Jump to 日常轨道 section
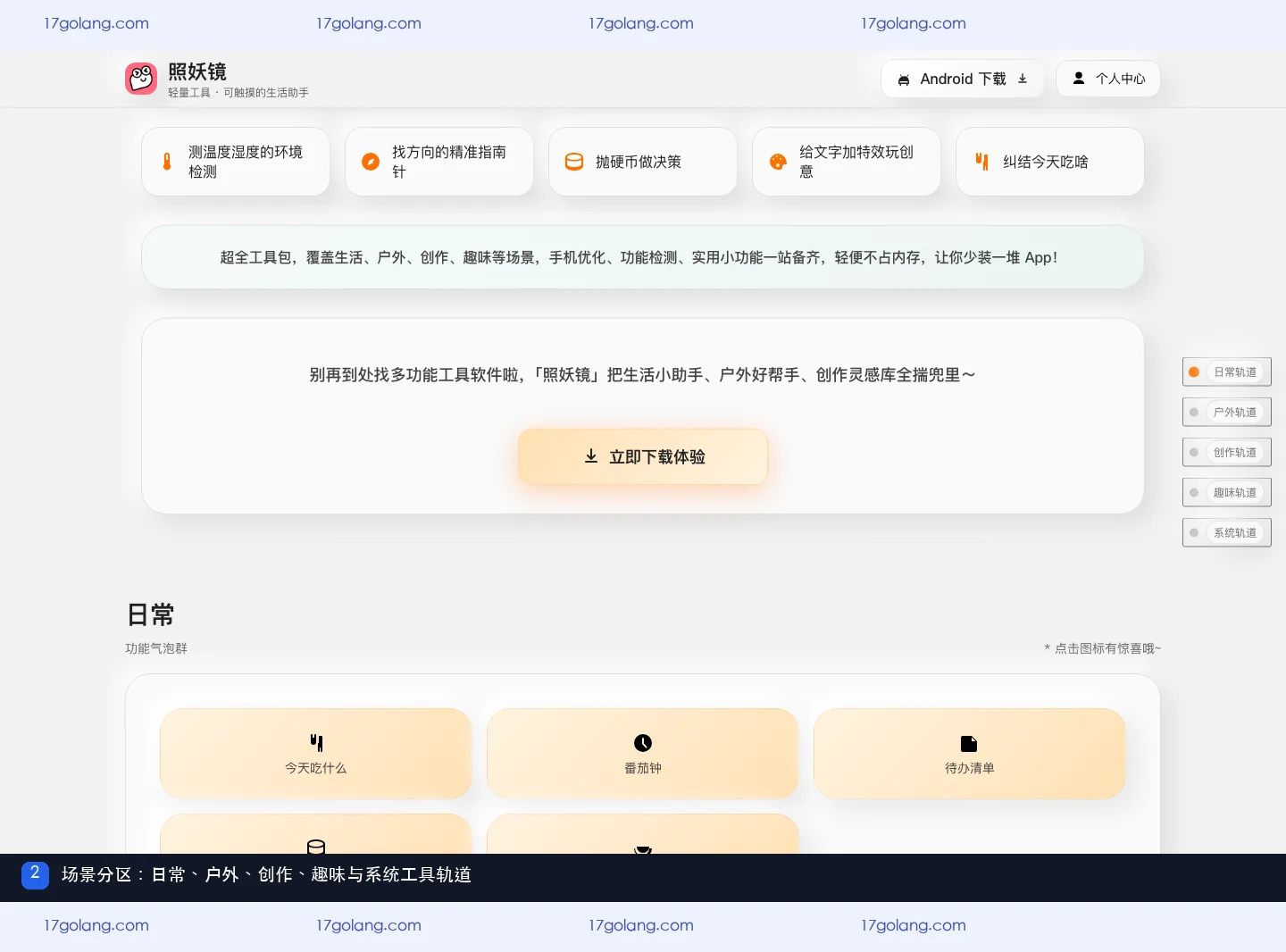1286x952 pixels. (x=1227, y=372)
